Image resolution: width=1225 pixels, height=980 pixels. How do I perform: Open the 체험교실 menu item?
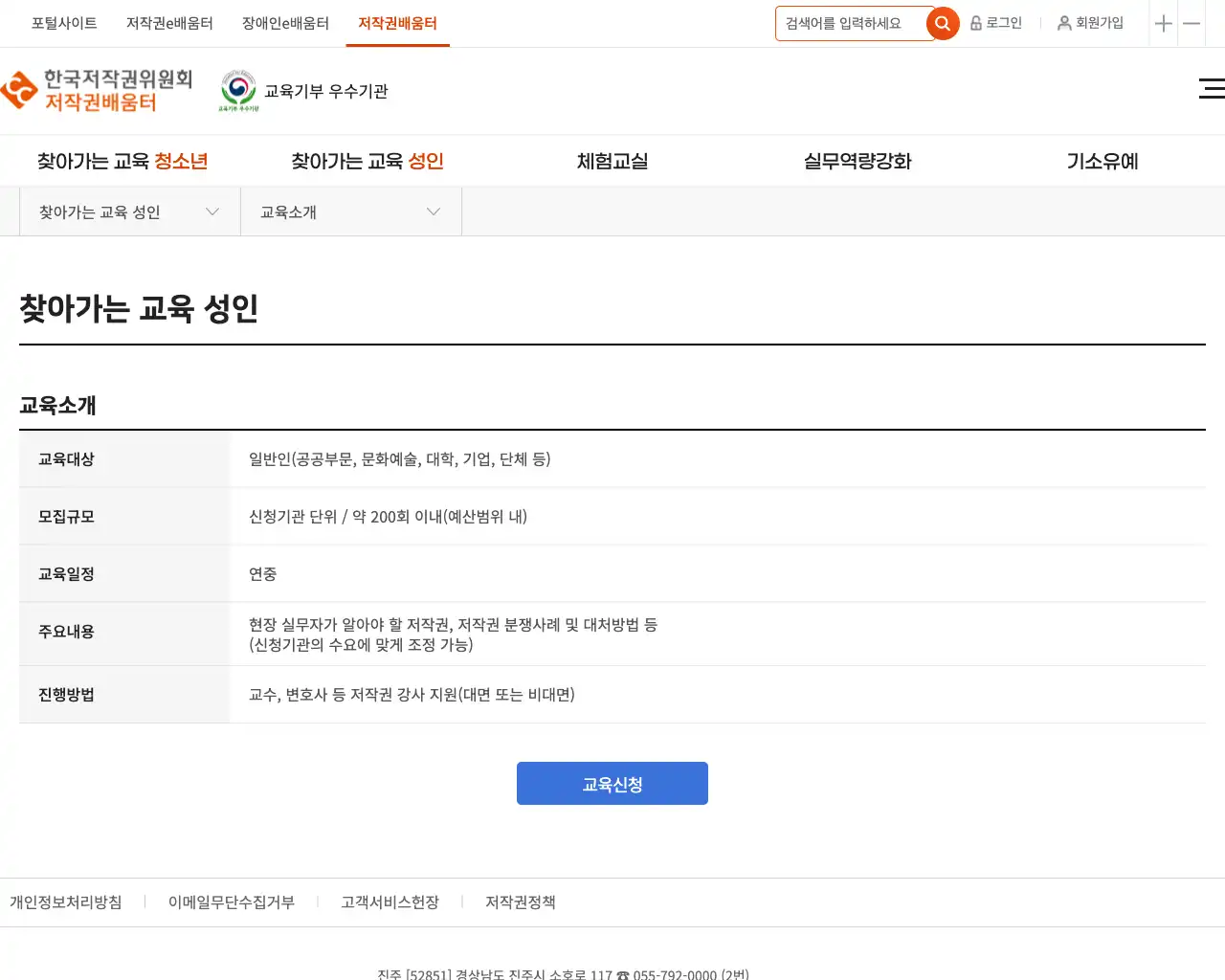[x=612, y=161]
